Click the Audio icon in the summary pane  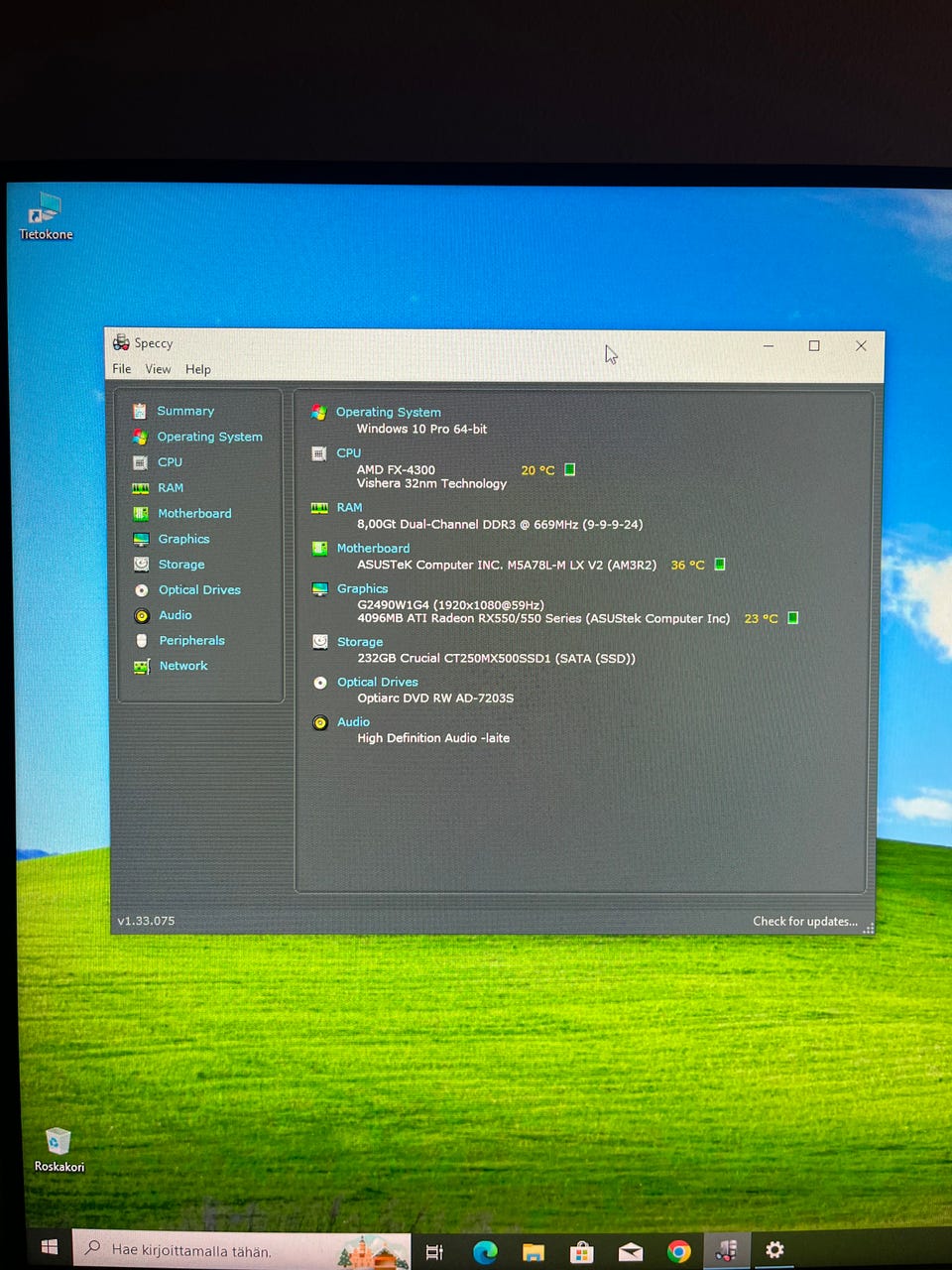pyautogui.click(x=320, y=722)
